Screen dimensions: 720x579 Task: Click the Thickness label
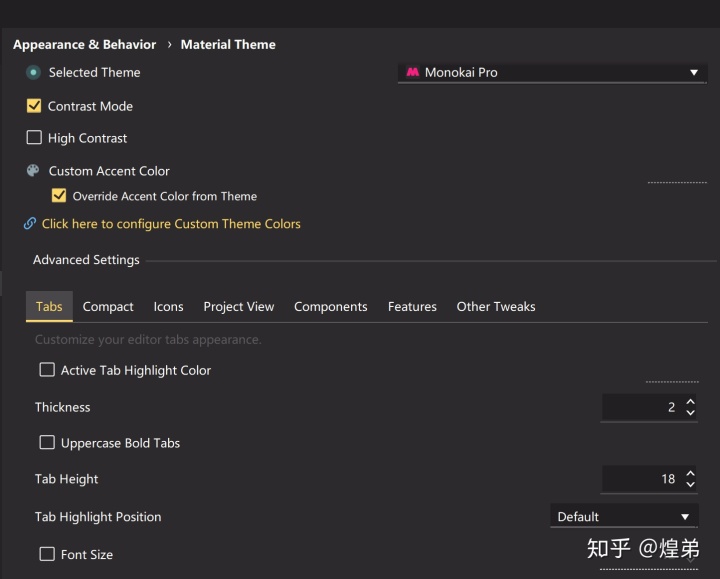point(62,407)
